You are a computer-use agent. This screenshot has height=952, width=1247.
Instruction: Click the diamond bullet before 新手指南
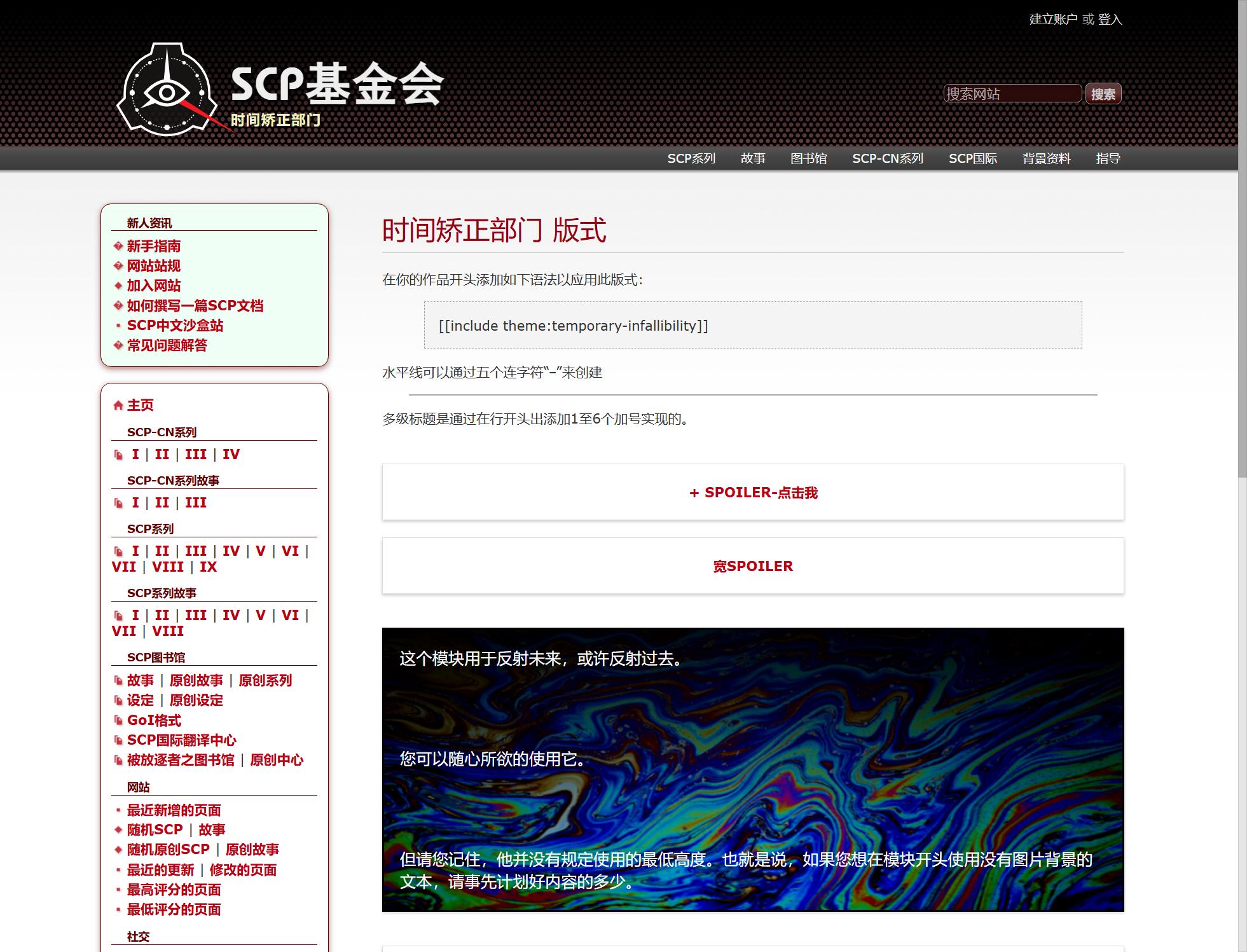(x=118, y=246)
